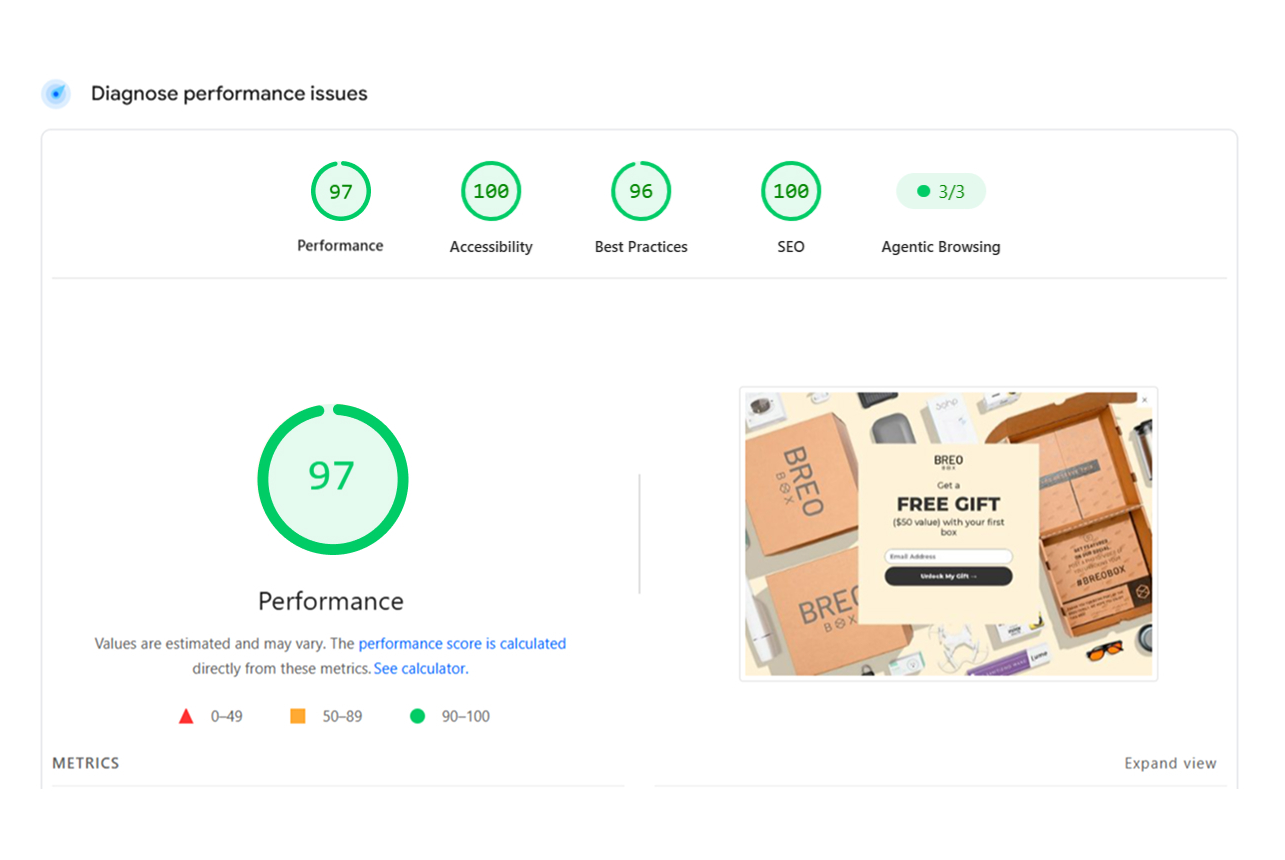Viewport: 1285px width, 860px height.
Task: Toggle the Expand view control
Action: click(x=1170, y=763)
